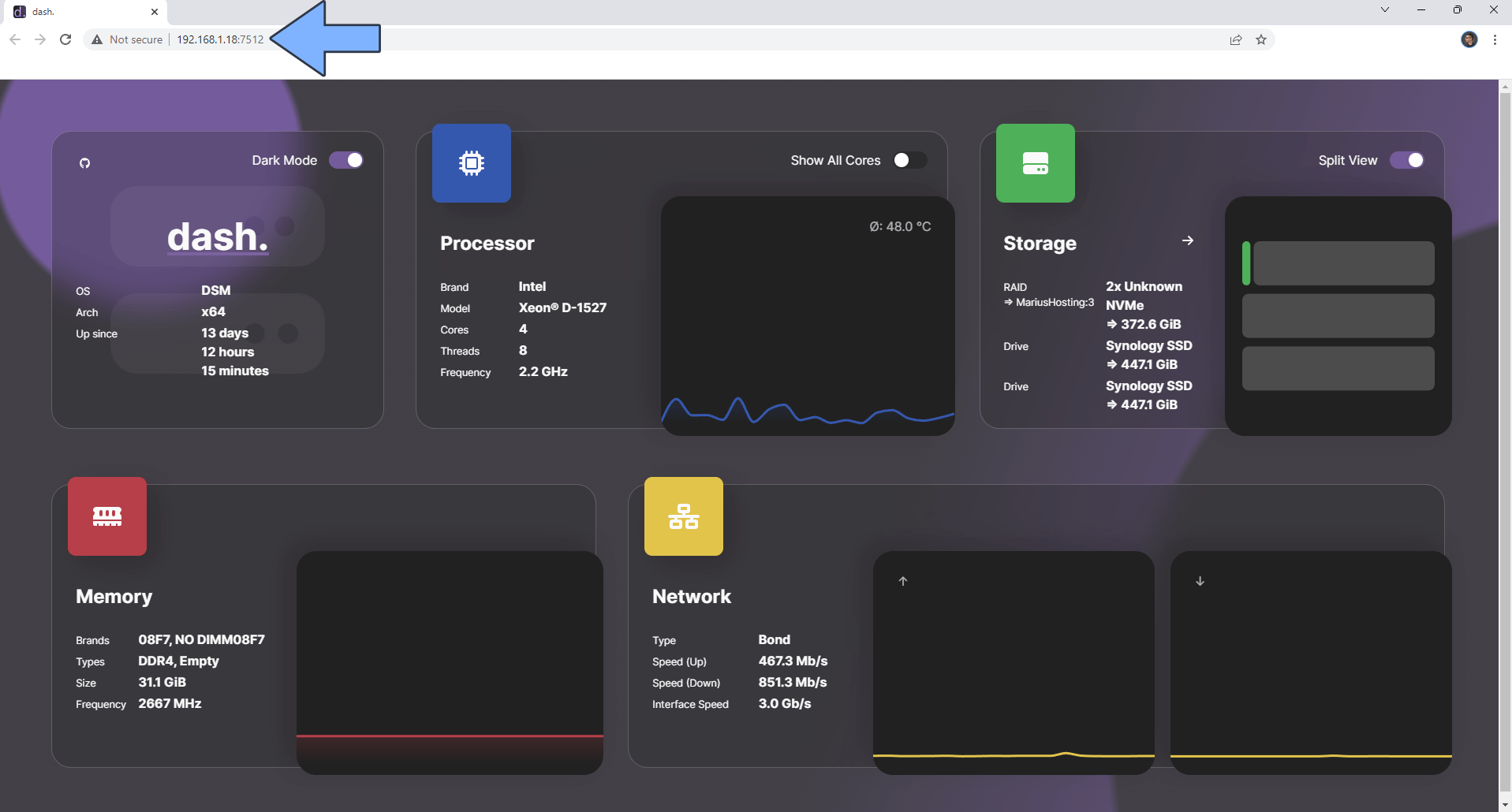Bookmark the page with the star icon

(x=1261, y=39)
